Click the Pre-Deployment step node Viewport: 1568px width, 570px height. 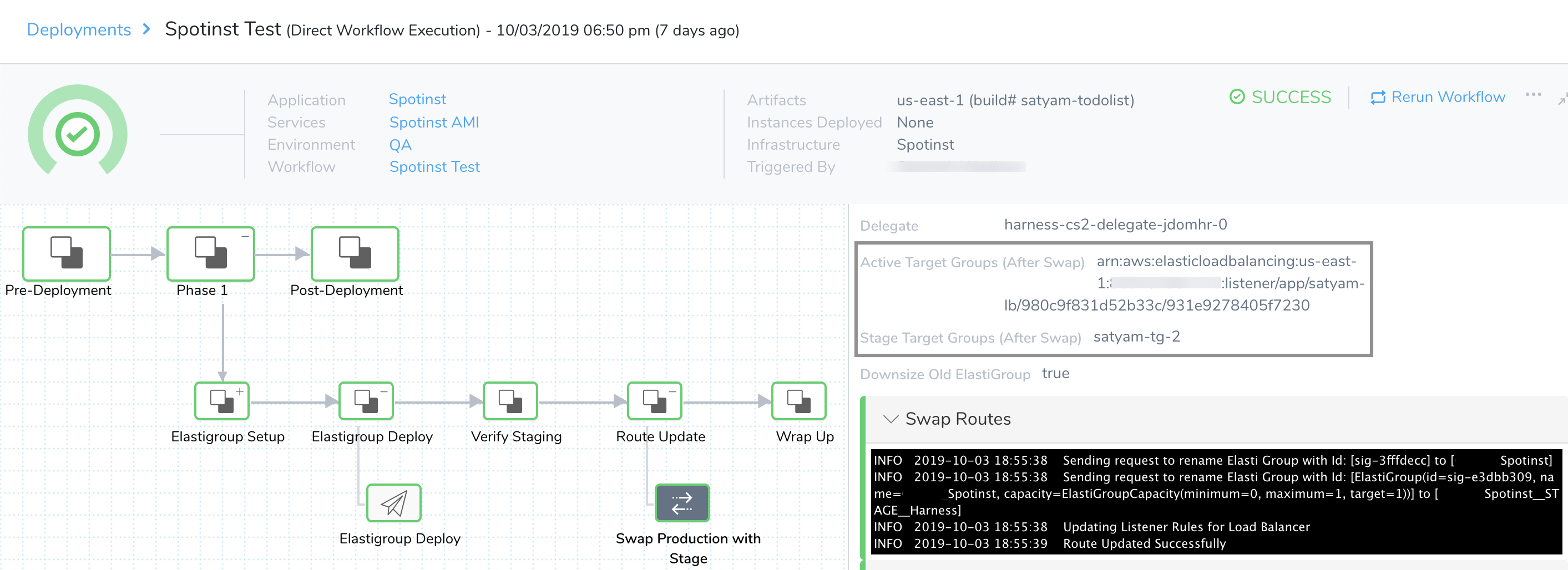67,253
